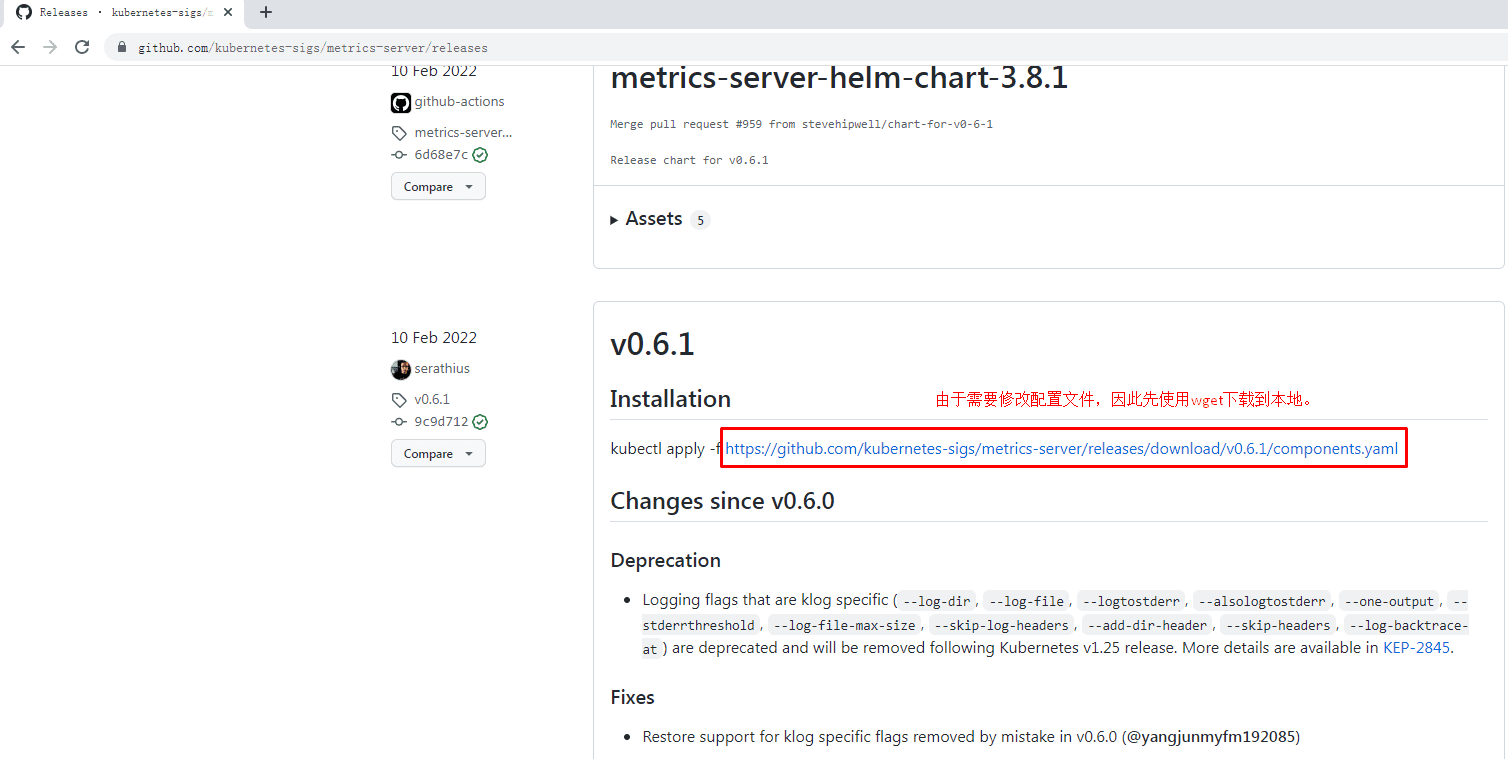Open the KEP-2845 link
This screenshot has height=759, width=1508.
pos(1416,647)
